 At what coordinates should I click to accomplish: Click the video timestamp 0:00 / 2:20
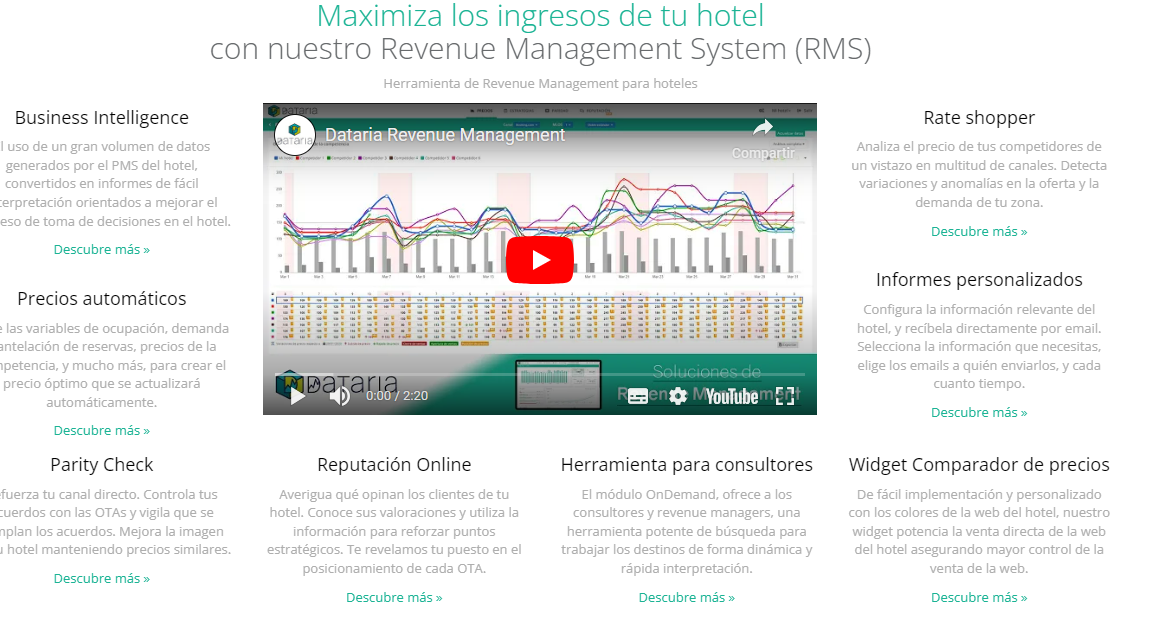396,396
